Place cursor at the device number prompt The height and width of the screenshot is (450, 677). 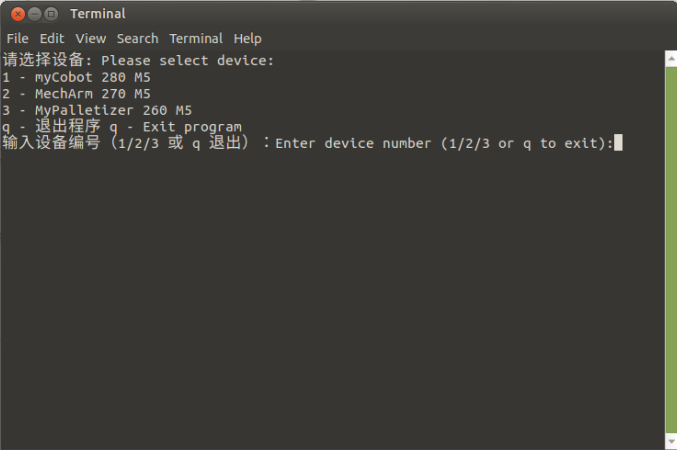pyautogui.click(x=618, y=143)
